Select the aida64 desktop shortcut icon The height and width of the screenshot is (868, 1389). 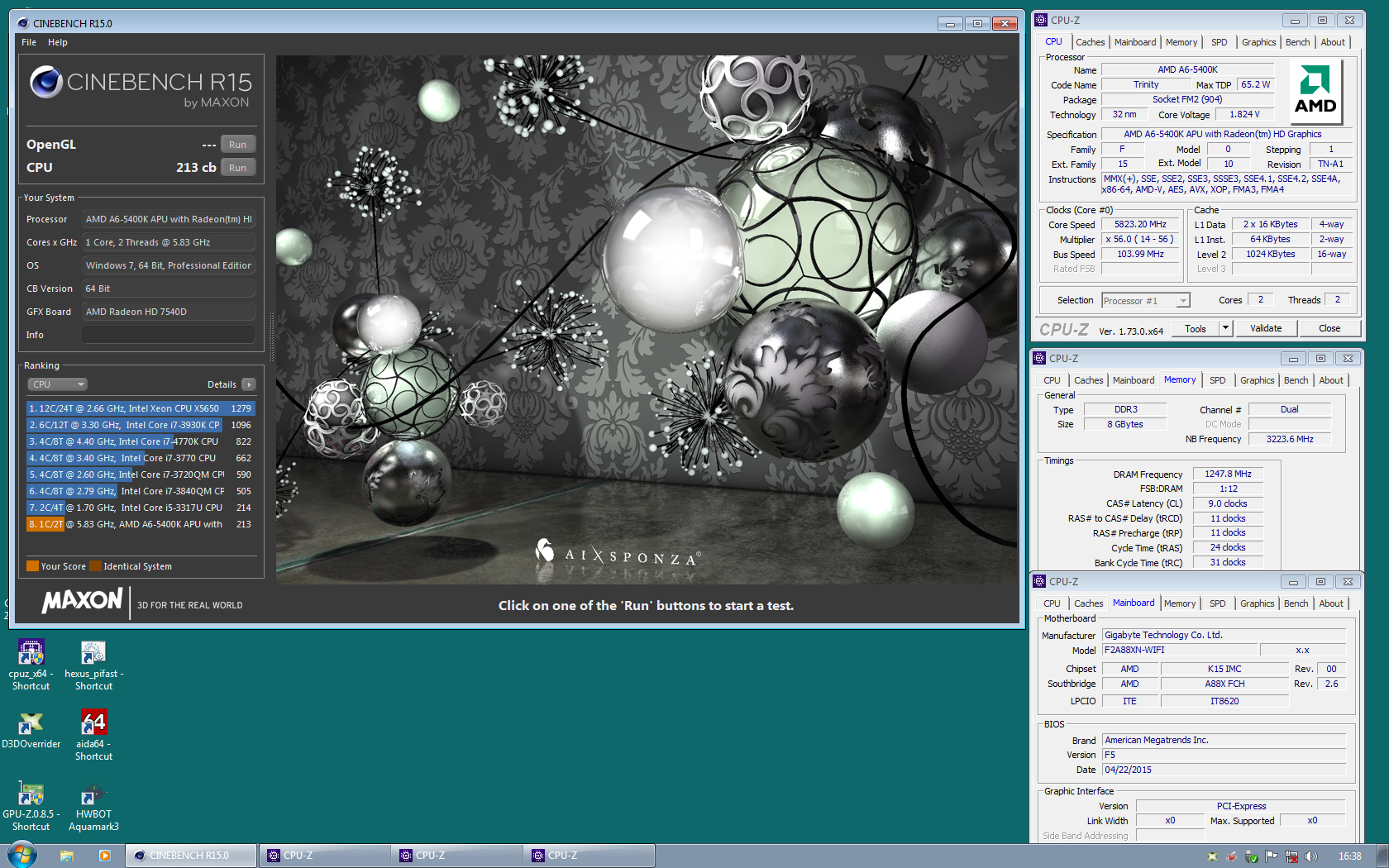tap(93, 723)
